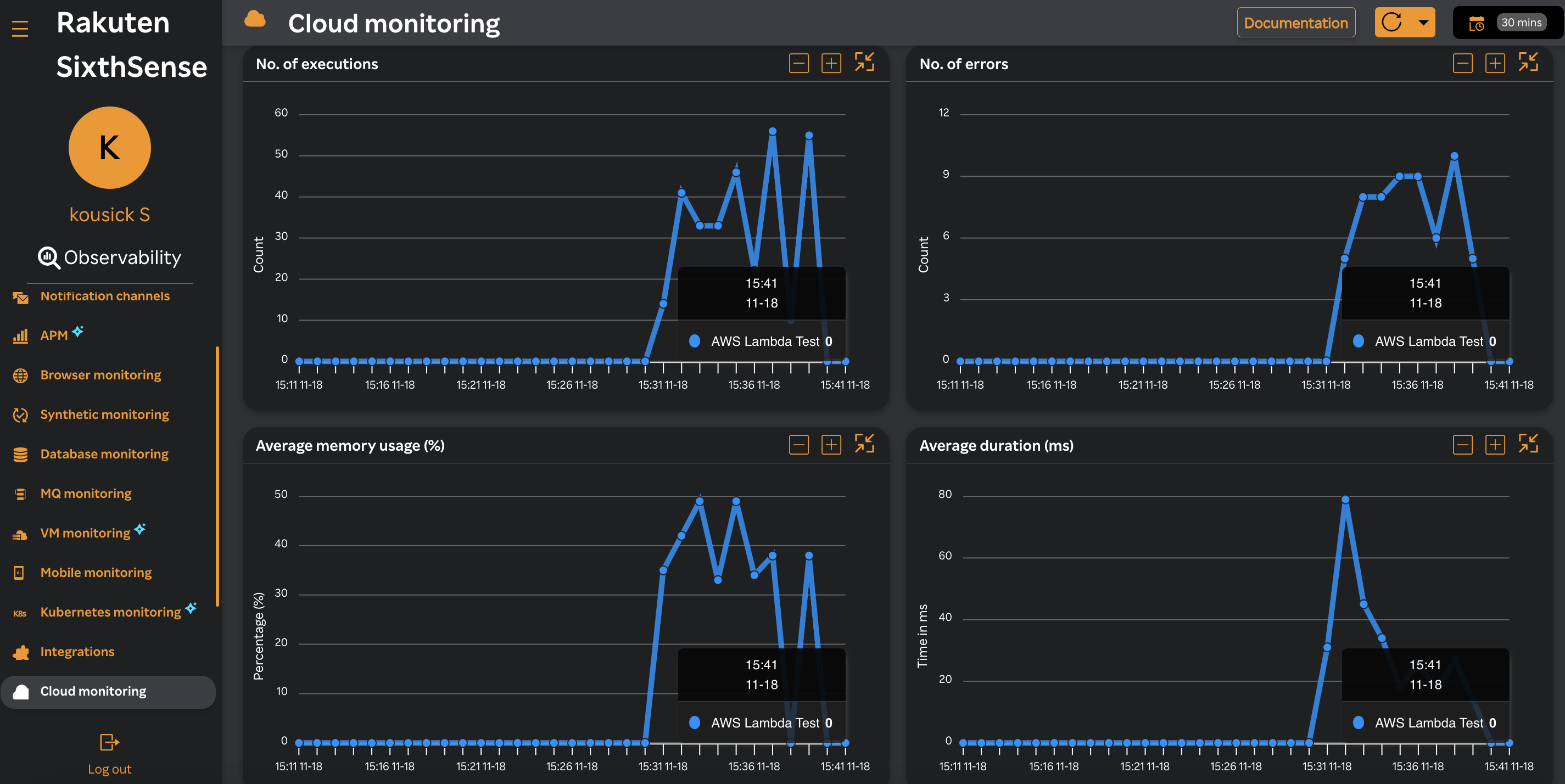
Task: Click the APM bar chart icon
Action: click(21, 336)
